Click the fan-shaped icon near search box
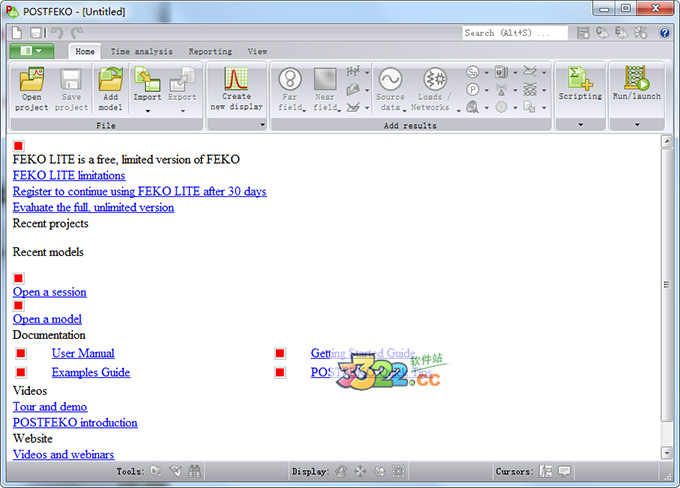680x488 pixels. click(641, 33)
